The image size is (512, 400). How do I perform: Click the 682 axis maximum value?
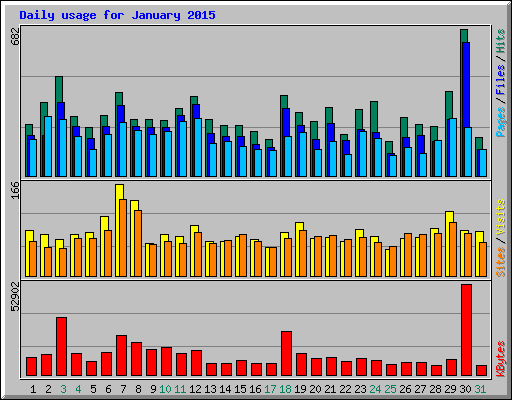(15, 36)
